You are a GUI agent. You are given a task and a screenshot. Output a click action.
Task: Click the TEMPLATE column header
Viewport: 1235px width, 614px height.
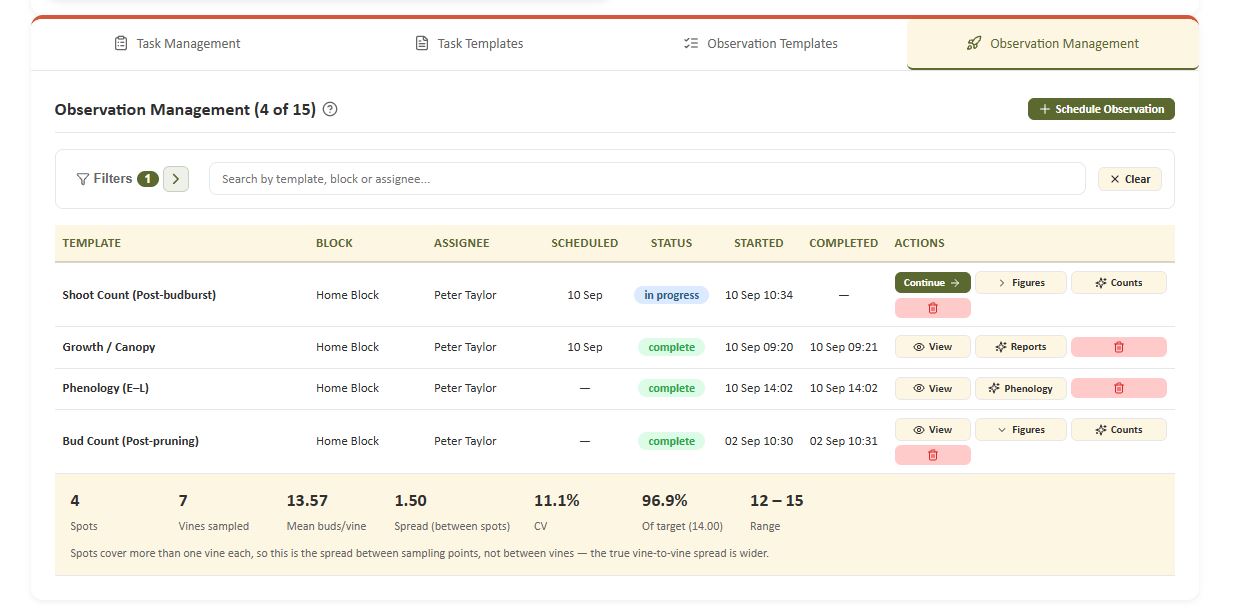(91, 243)
